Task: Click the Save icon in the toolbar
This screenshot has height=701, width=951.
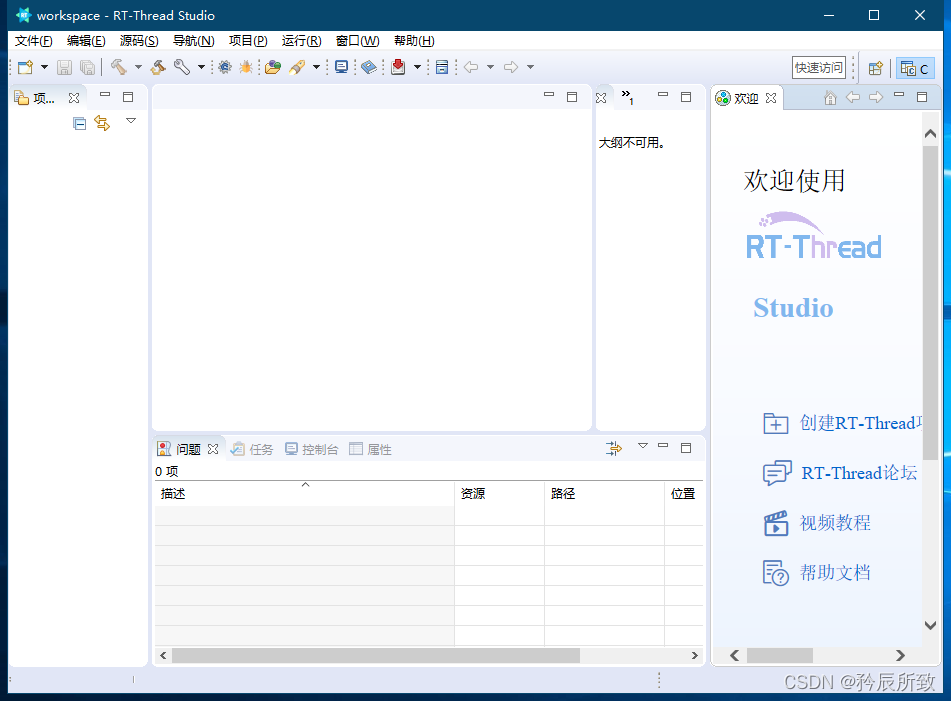Action: [63, 67]
